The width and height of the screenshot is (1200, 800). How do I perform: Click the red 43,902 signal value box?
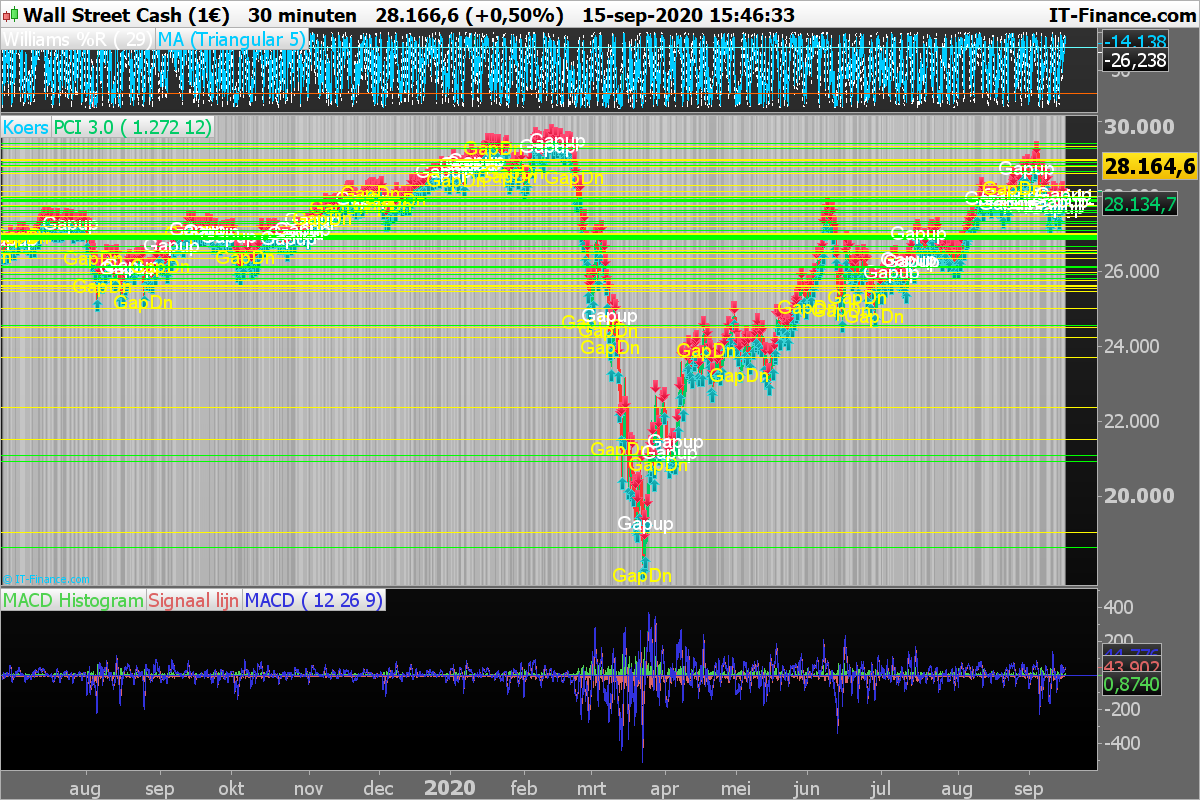pyautogui.click(x=1130, y=668)
